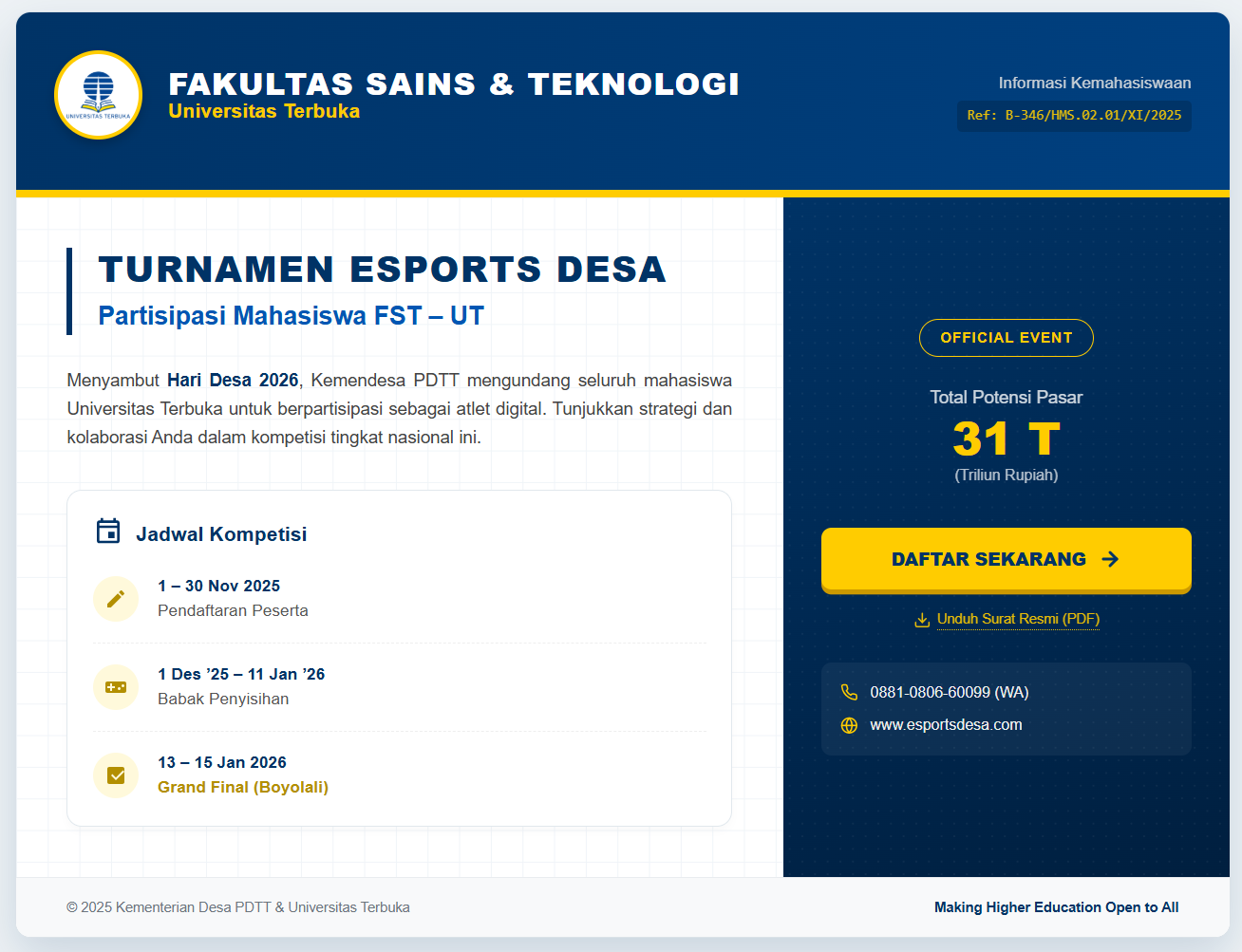The image size is (1242, 952).
Task: Click the WhatsApp number 0881-0806-60099
Action: click(949, 692)
